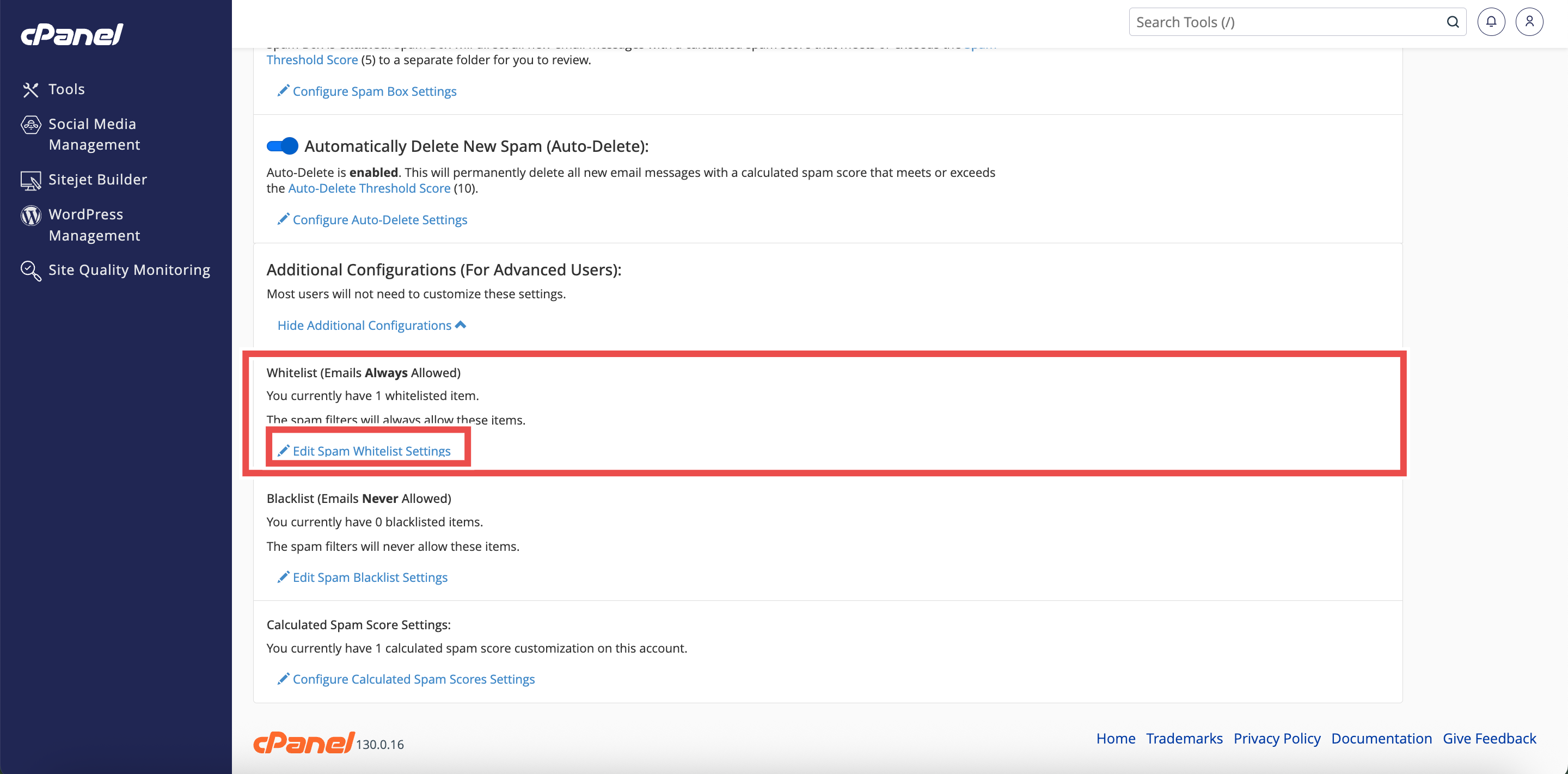Click the Tools wrench icon
The height and width of the screenshot is (774, 1568).
[30, 89]
